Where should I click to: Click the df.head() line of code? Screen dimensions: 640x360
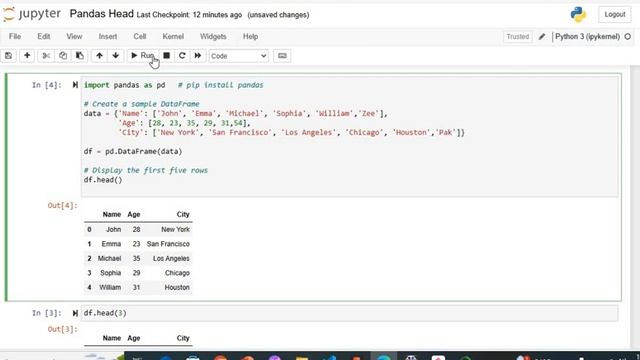coord(103,180)
